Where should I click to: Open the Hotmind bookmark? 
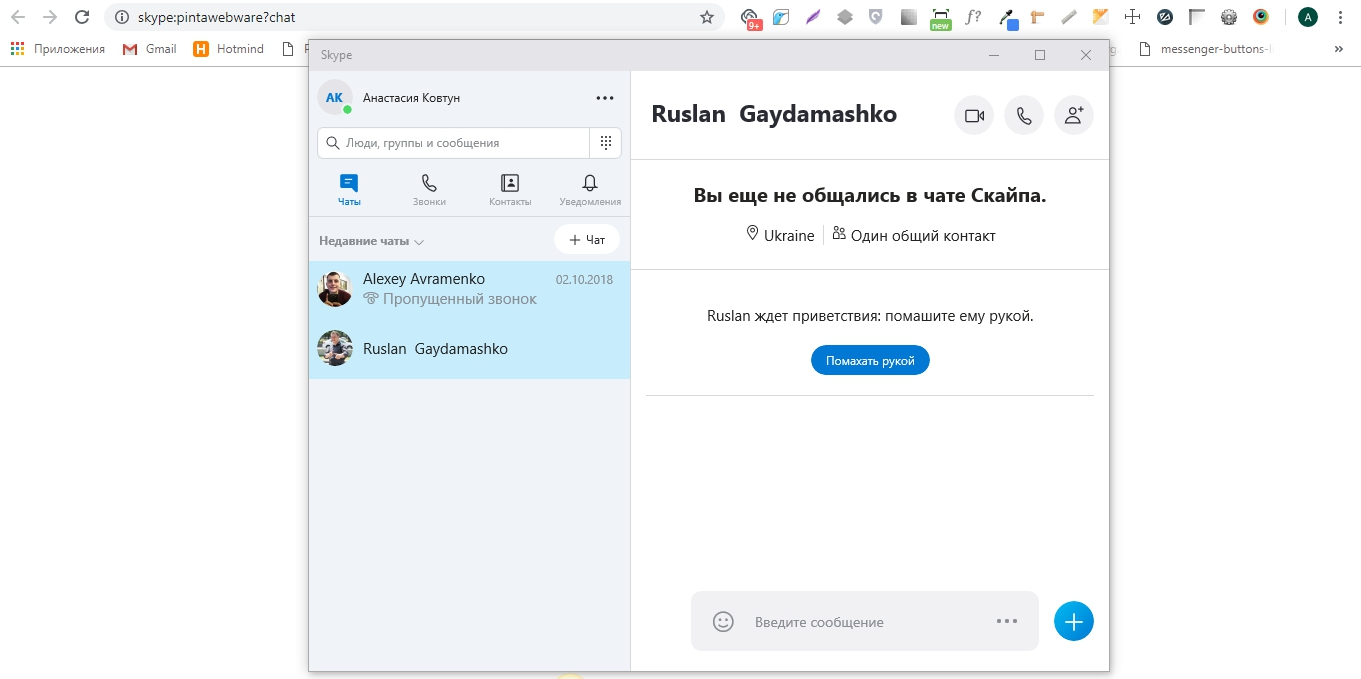[229, 48]
